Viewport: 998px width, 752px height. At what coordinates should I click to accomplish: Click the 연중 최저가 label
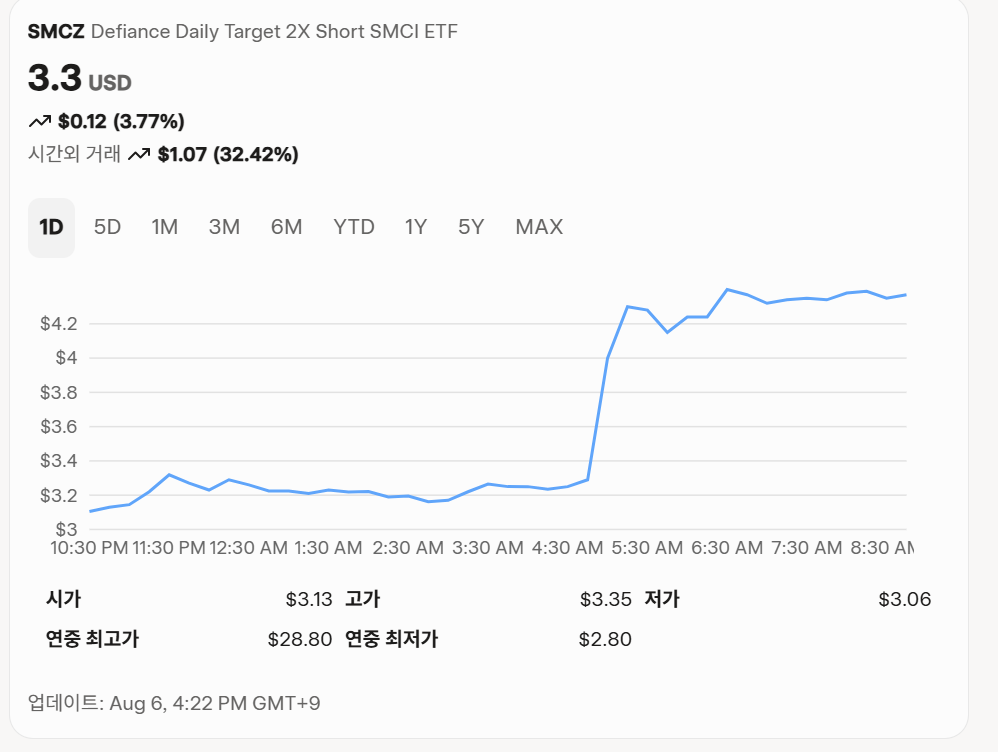tap(391, 639)
